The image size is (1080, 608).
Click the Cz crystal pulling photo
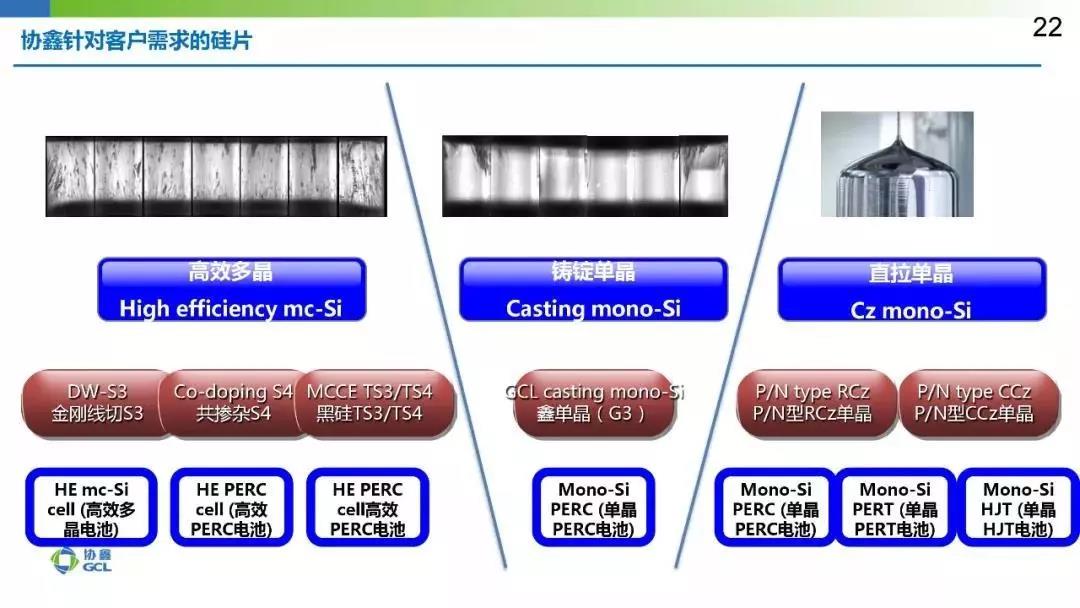pyautogui.click(x=897, y=164)
